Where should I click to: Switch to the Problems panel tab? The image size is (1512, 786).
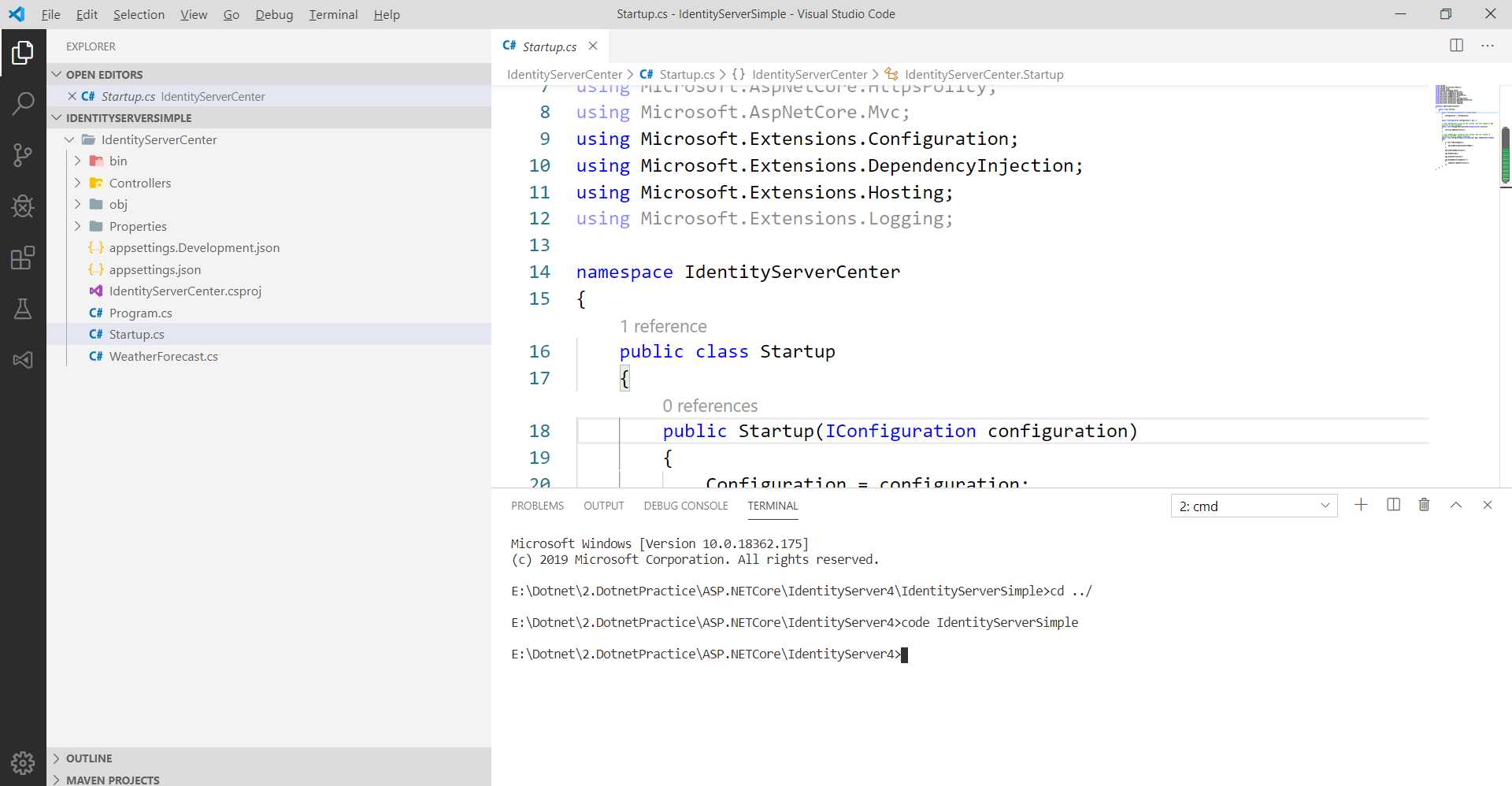point(537,506)
